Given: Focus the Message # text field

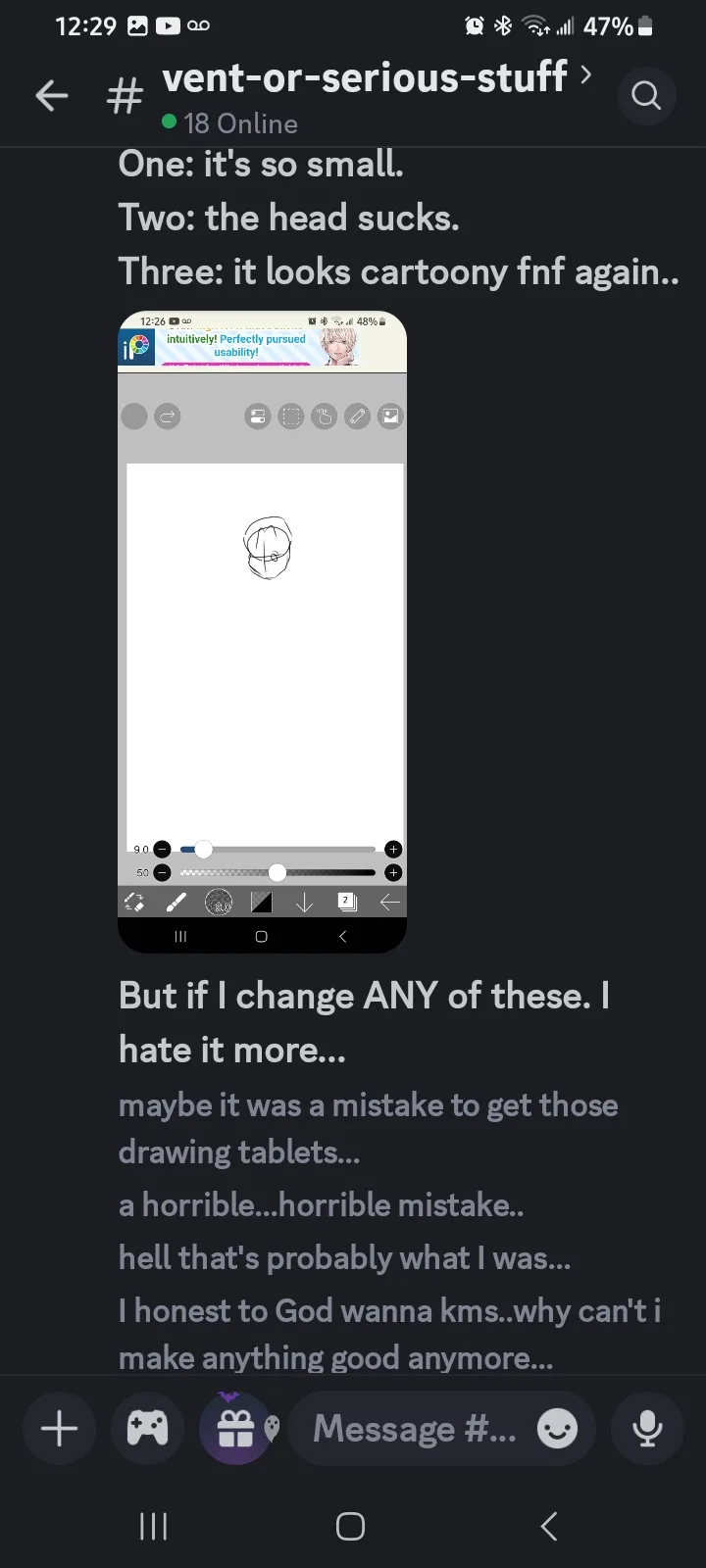Looking at the screenshot, I should pyautogui.click(x=415, y=1429).
